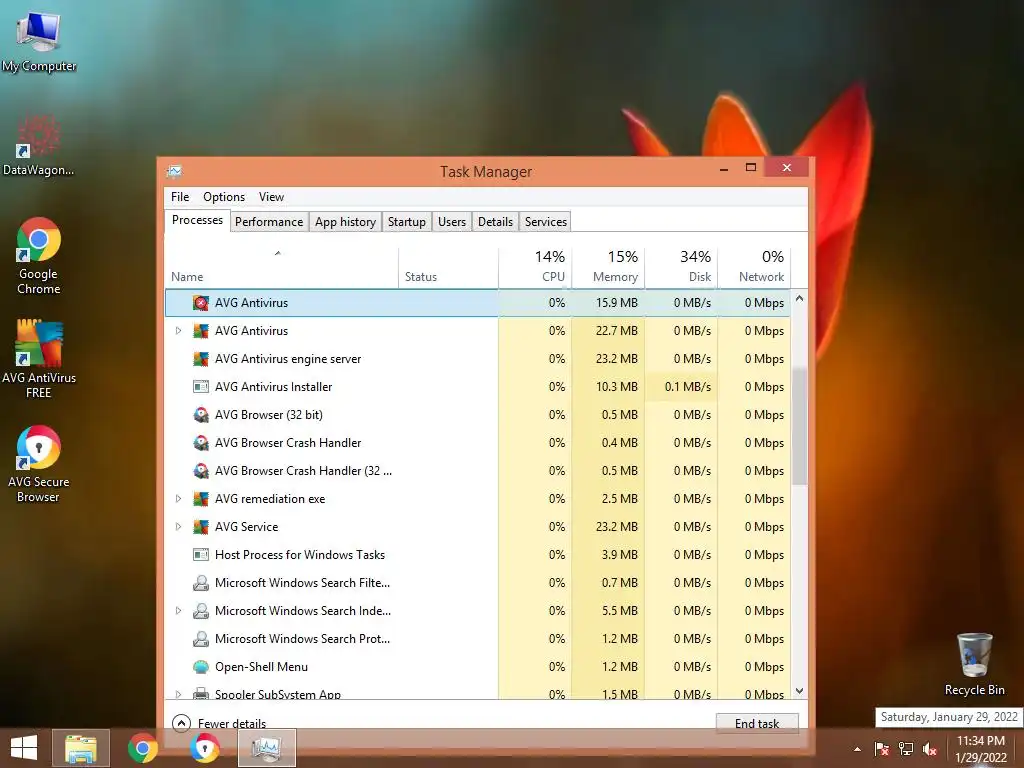The image size is (1024, 768).
Task: Click Open-Shell Menu process icon
Action: 201,667
